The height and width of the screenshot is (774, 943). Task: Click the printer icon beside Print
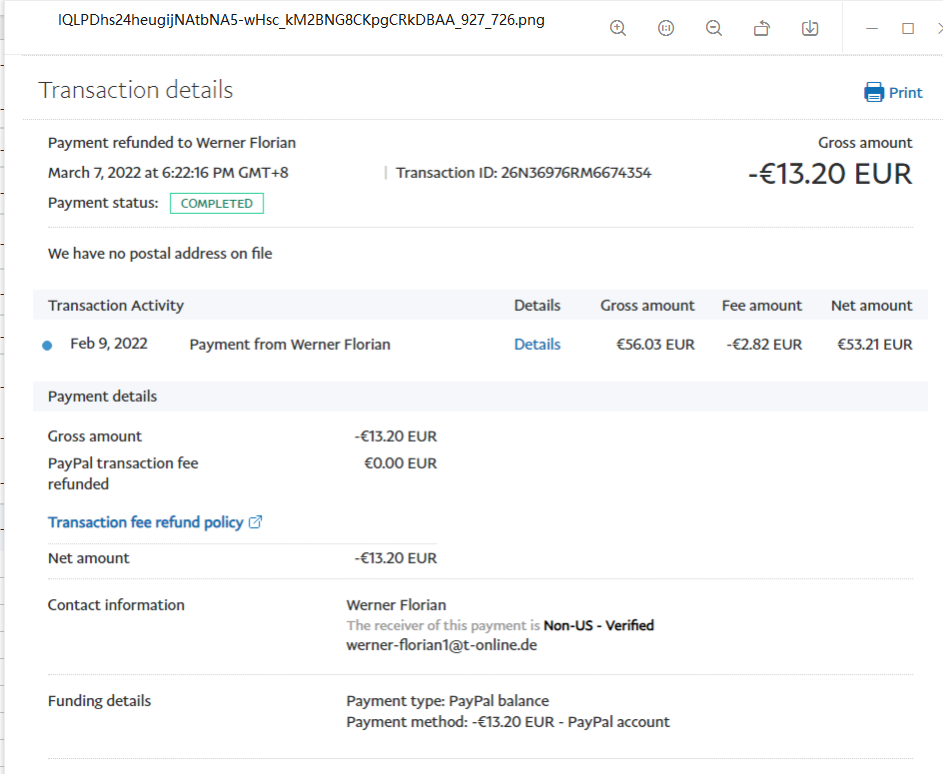point(874,92)
